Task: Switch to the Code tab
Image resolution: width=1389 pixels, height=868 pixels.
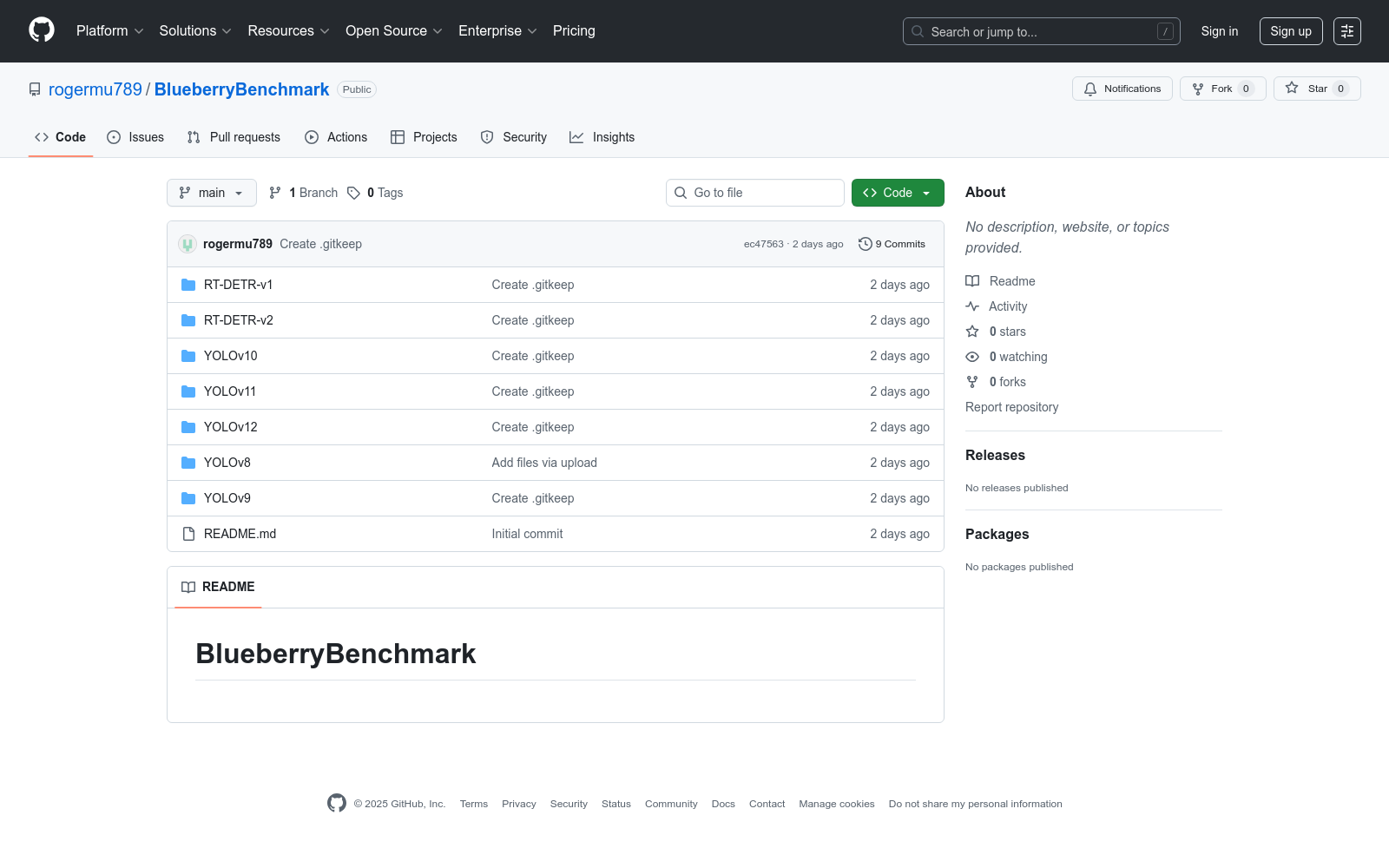Action: [x=61, y=137]
